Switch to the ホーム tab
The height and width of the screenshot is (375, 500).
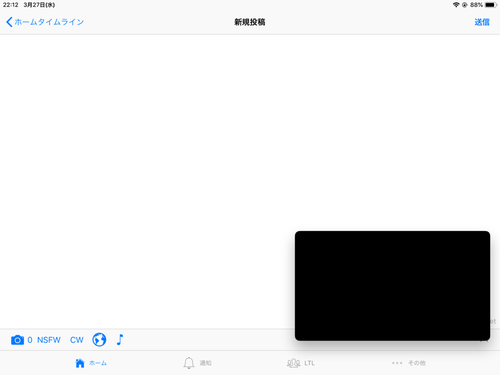tap(91, 363)
